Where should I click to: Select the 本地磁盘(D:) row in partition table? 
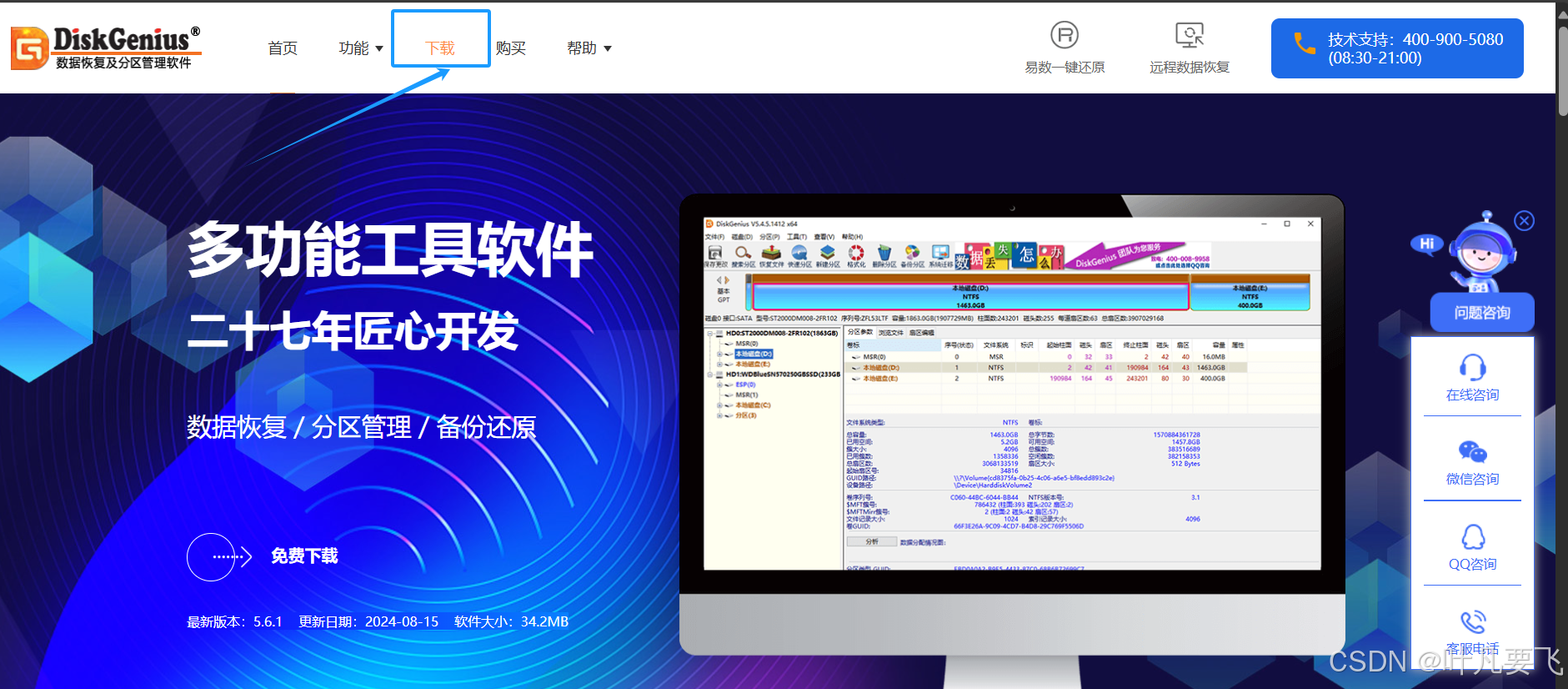1046,368
